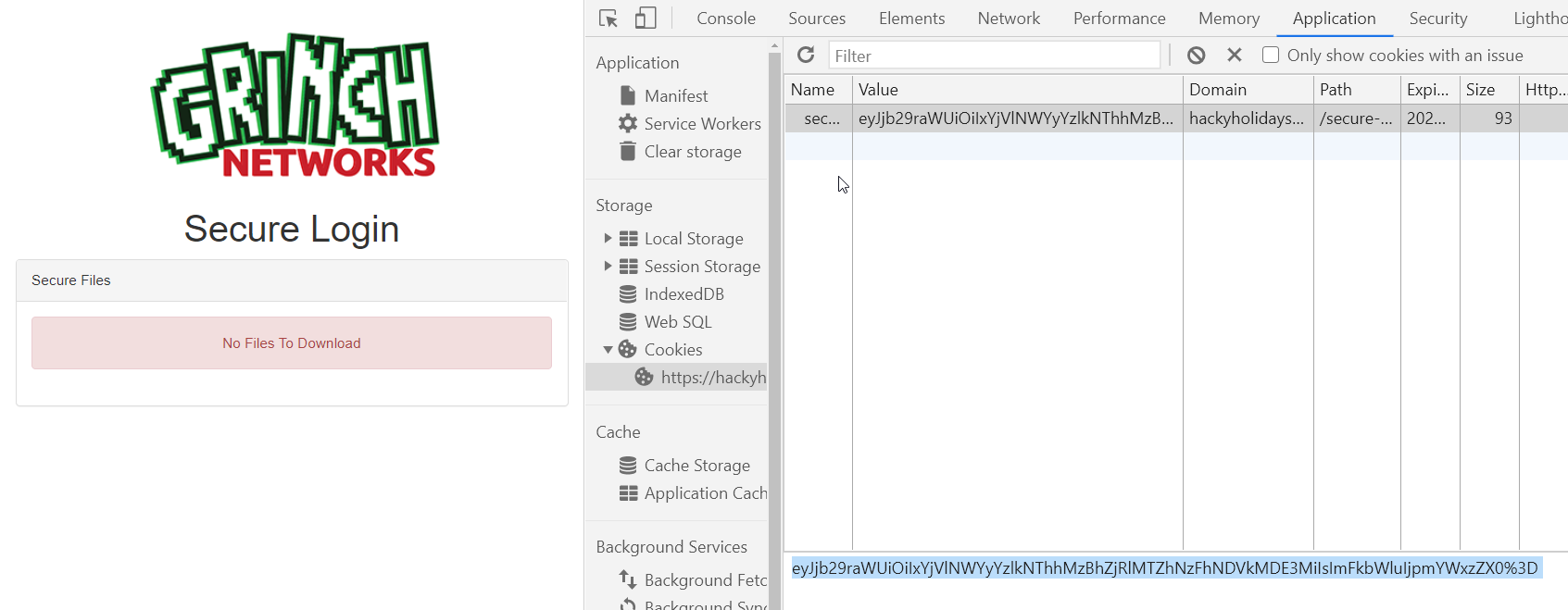Image resolution: width=1568 pixels, height=610 pixels.
Task: Open Manifest in Application sidebar
Action: tap(675, 96)
